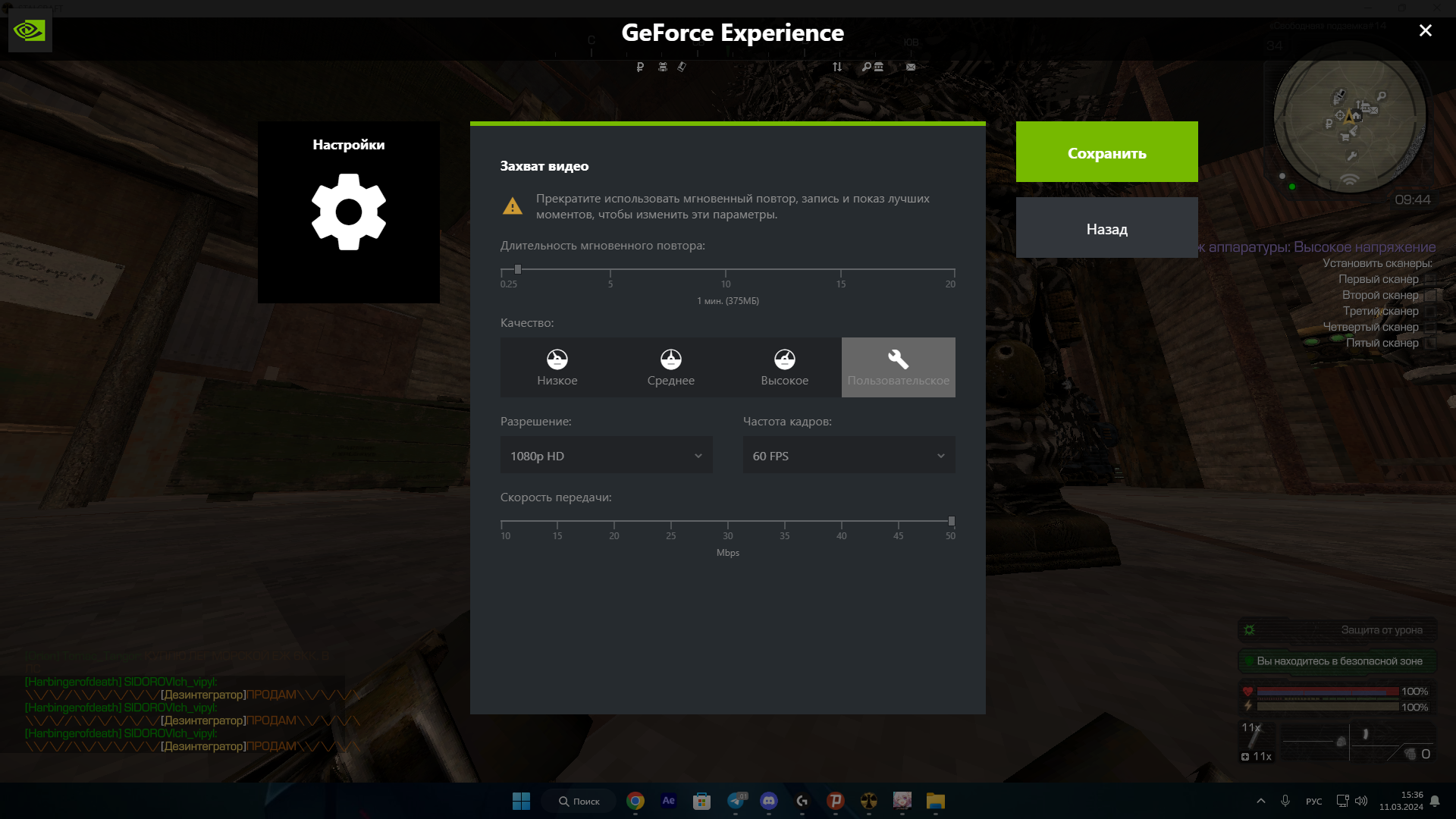Click the Захват видео heading
This screenshot has height=819, width=1456.
[x=544, y=166]
